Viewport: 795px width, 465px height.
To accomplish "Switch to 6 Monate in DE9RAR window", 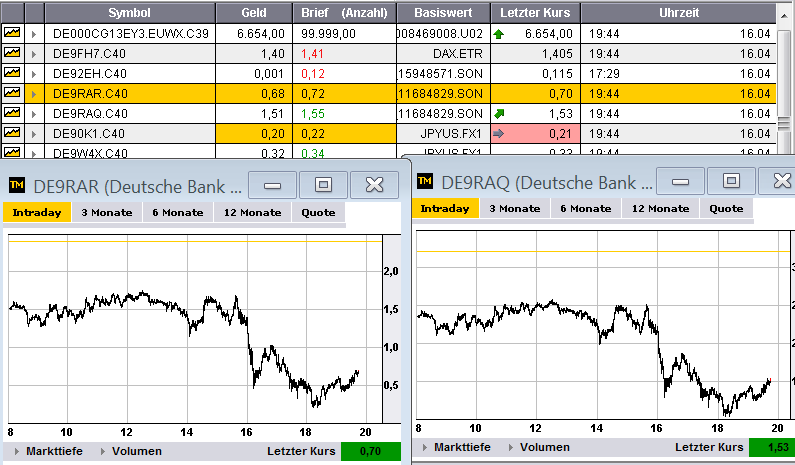I will coord(178,212).
